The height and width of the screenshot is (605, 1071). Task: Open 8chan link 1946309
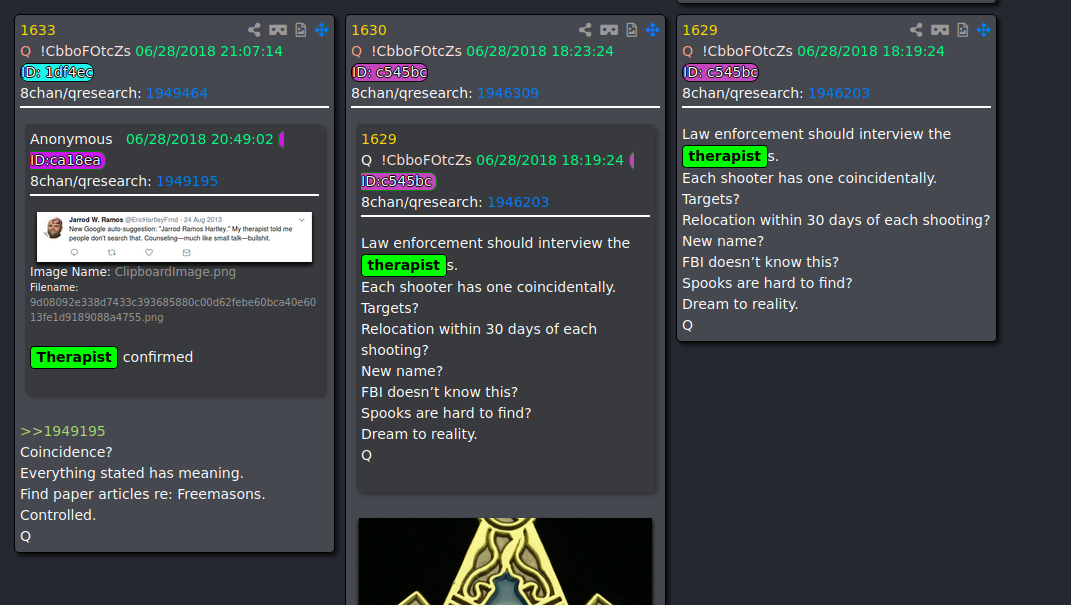(x=507, y=93)
